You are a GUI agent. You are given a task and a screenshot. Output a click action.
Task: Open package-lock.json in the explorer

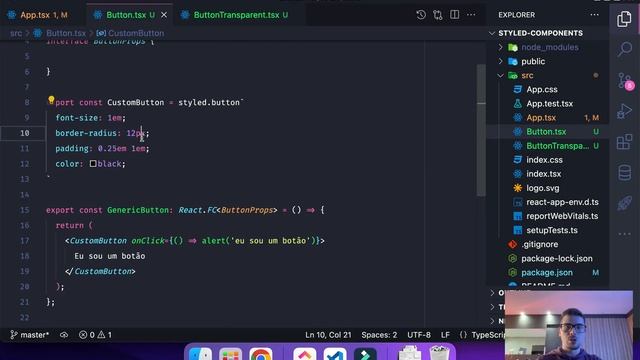(557, 258)
